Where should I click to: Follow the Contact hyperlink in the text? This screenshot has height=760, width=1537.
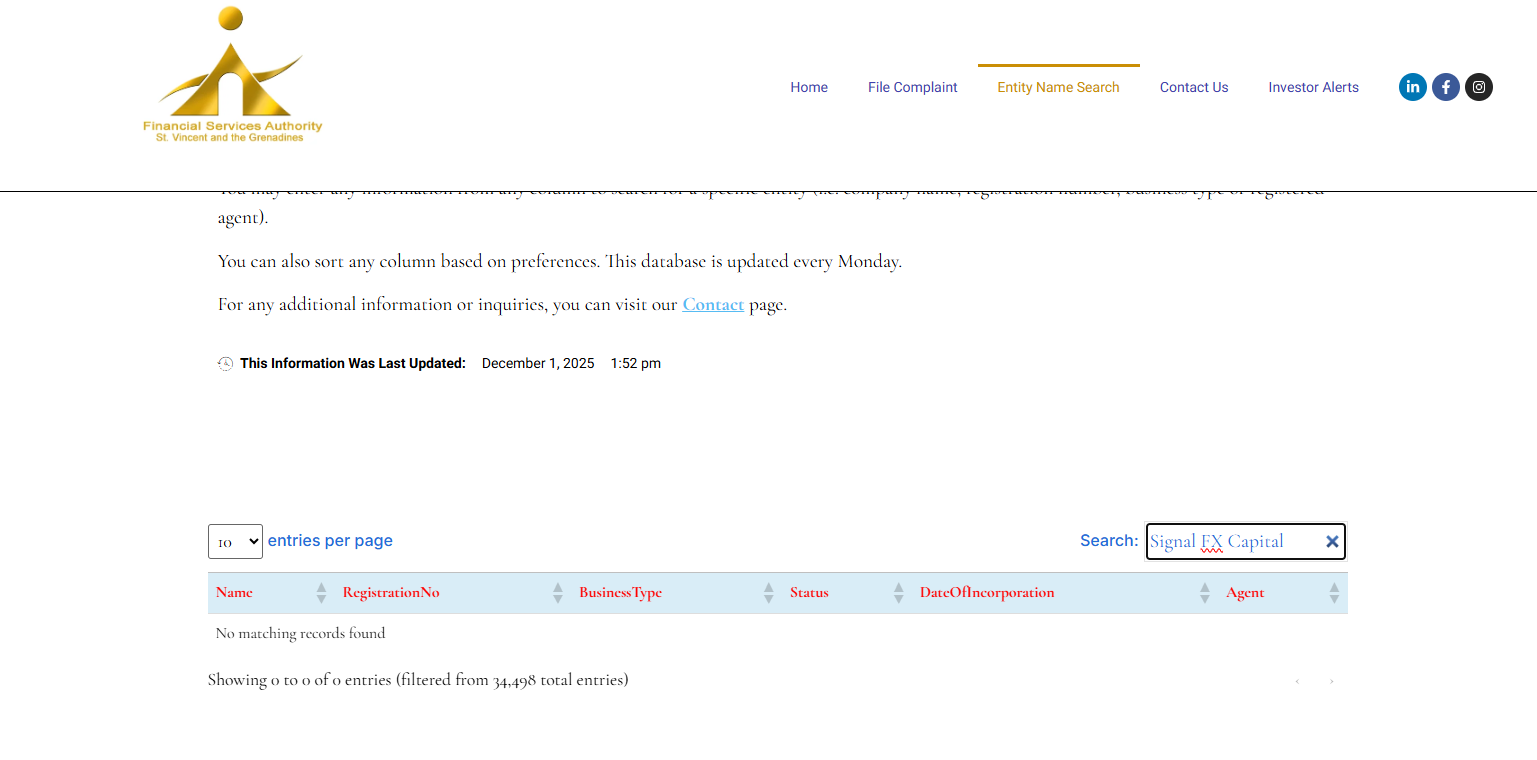tap(713, 305)
